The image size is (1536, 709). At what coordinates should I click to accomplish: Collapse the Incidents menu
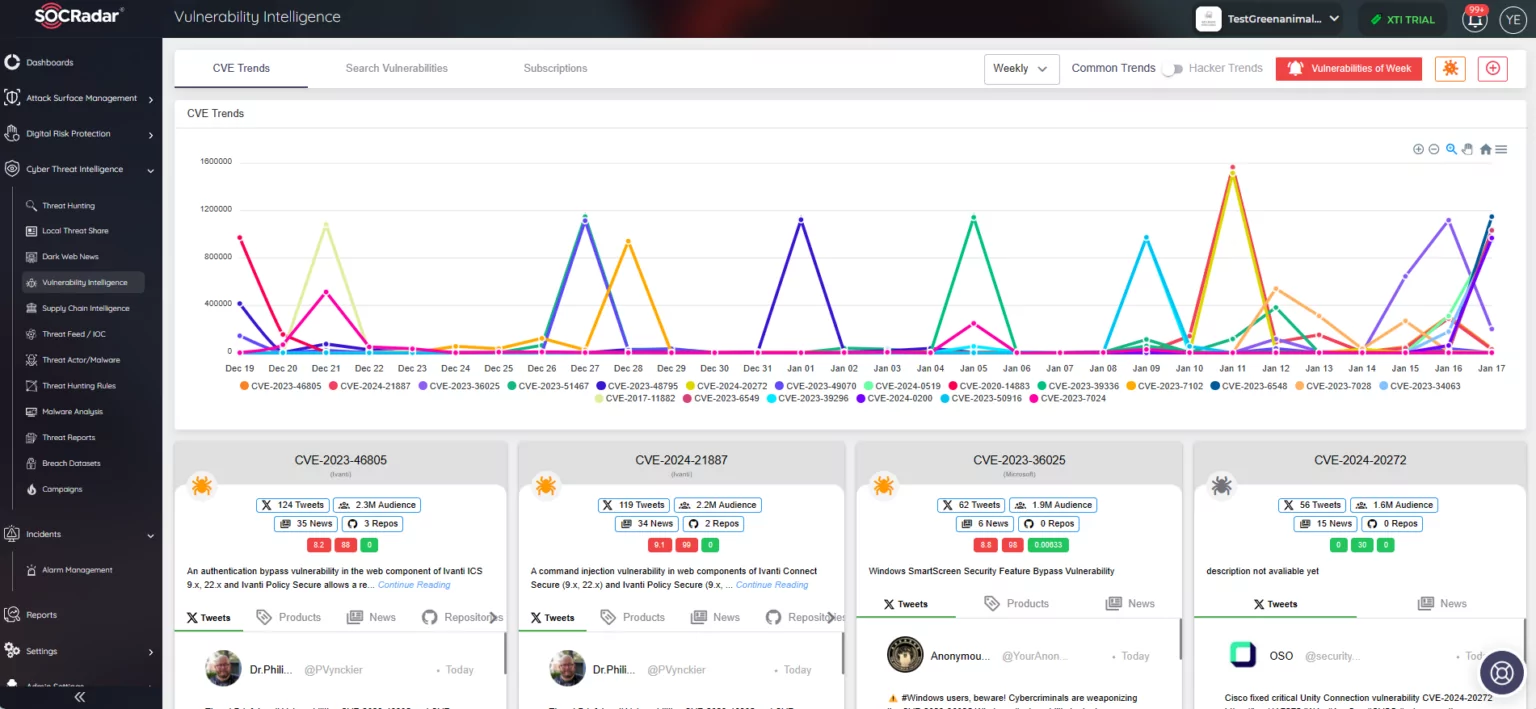point(80,535)
